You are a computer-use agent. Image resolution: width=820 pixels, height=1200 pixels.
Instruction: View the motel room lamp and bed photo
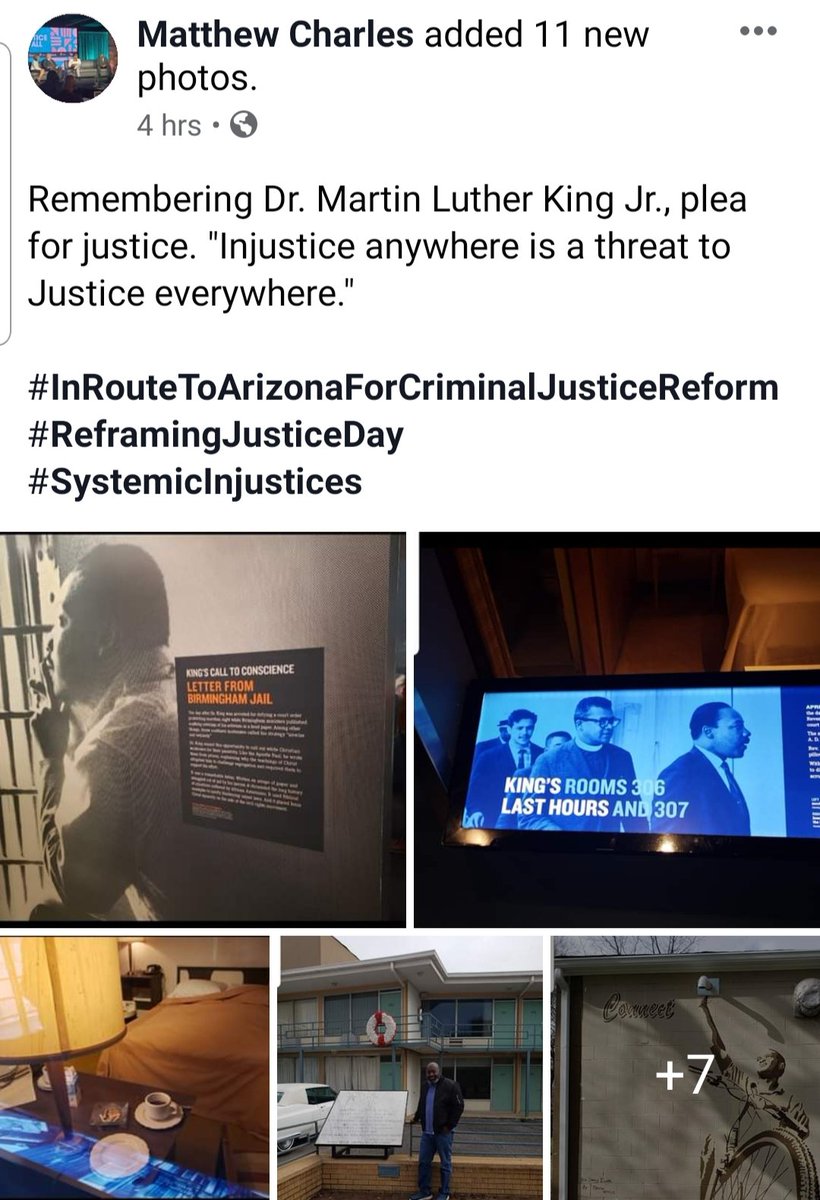(134, 1067)
